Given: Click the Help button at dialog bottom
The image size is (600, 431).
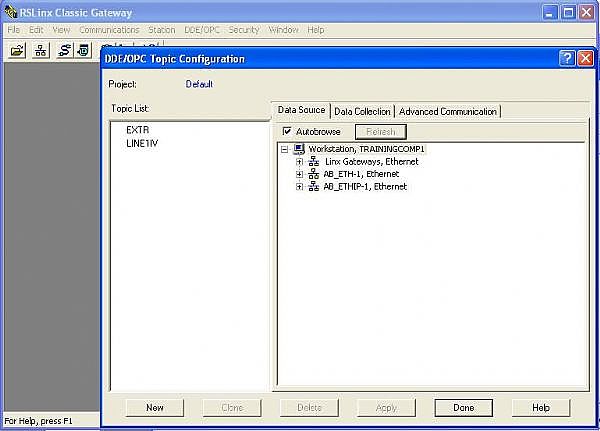Looking at the screenshot, I should pyautogui.click(x=541, y=408).
